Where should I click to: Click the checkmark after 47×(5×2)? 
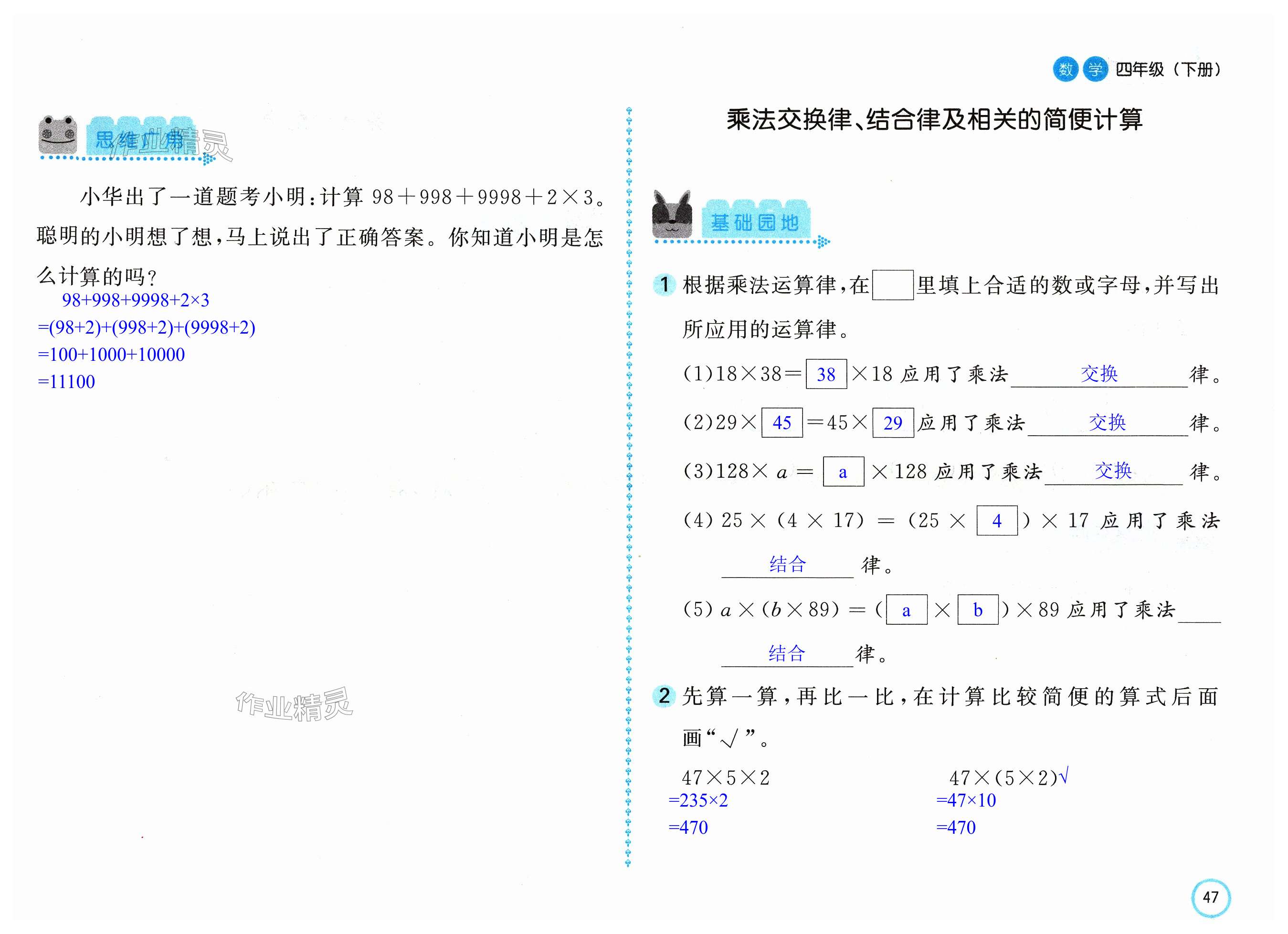1064,776
